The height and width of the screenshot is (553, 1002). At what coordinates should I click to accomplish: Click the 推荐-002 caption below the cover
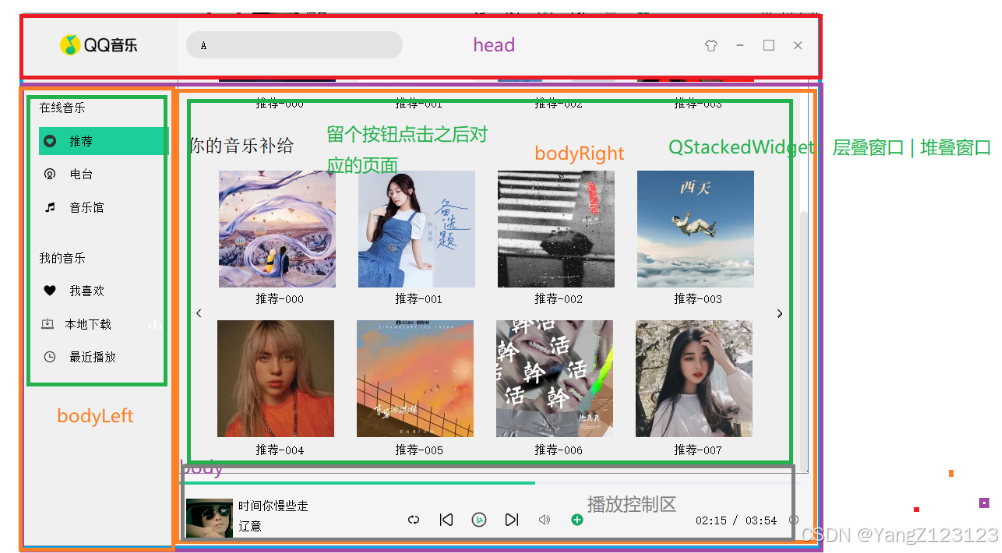[559, 299]
